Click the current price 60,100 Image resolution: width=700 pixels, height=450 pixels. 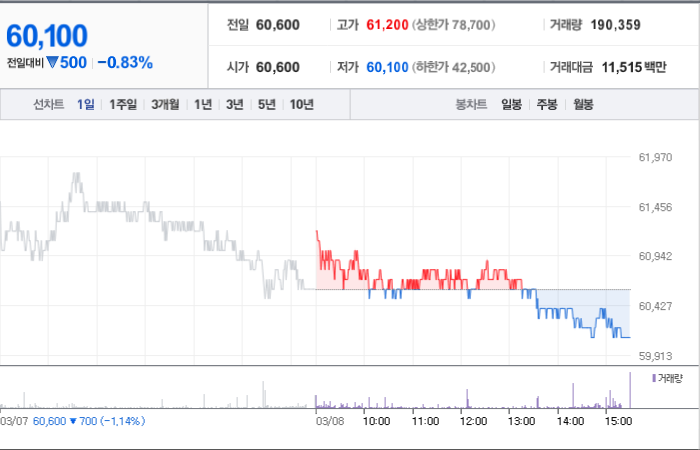[47, 36]
